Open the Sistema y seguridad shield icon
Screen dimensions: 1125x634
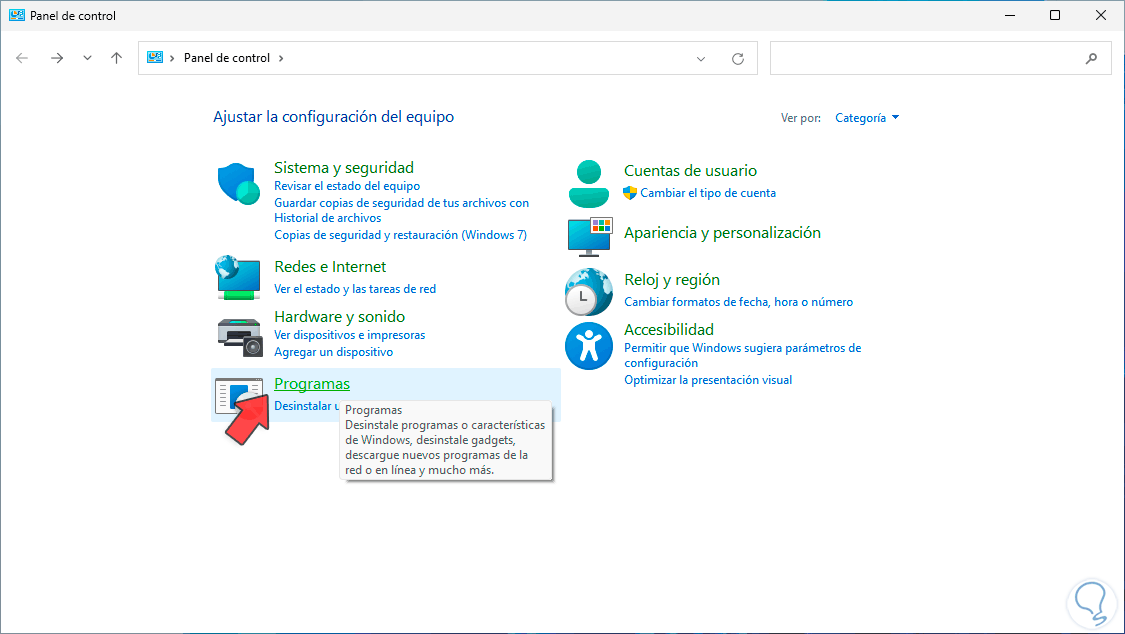tap(238, 184)
